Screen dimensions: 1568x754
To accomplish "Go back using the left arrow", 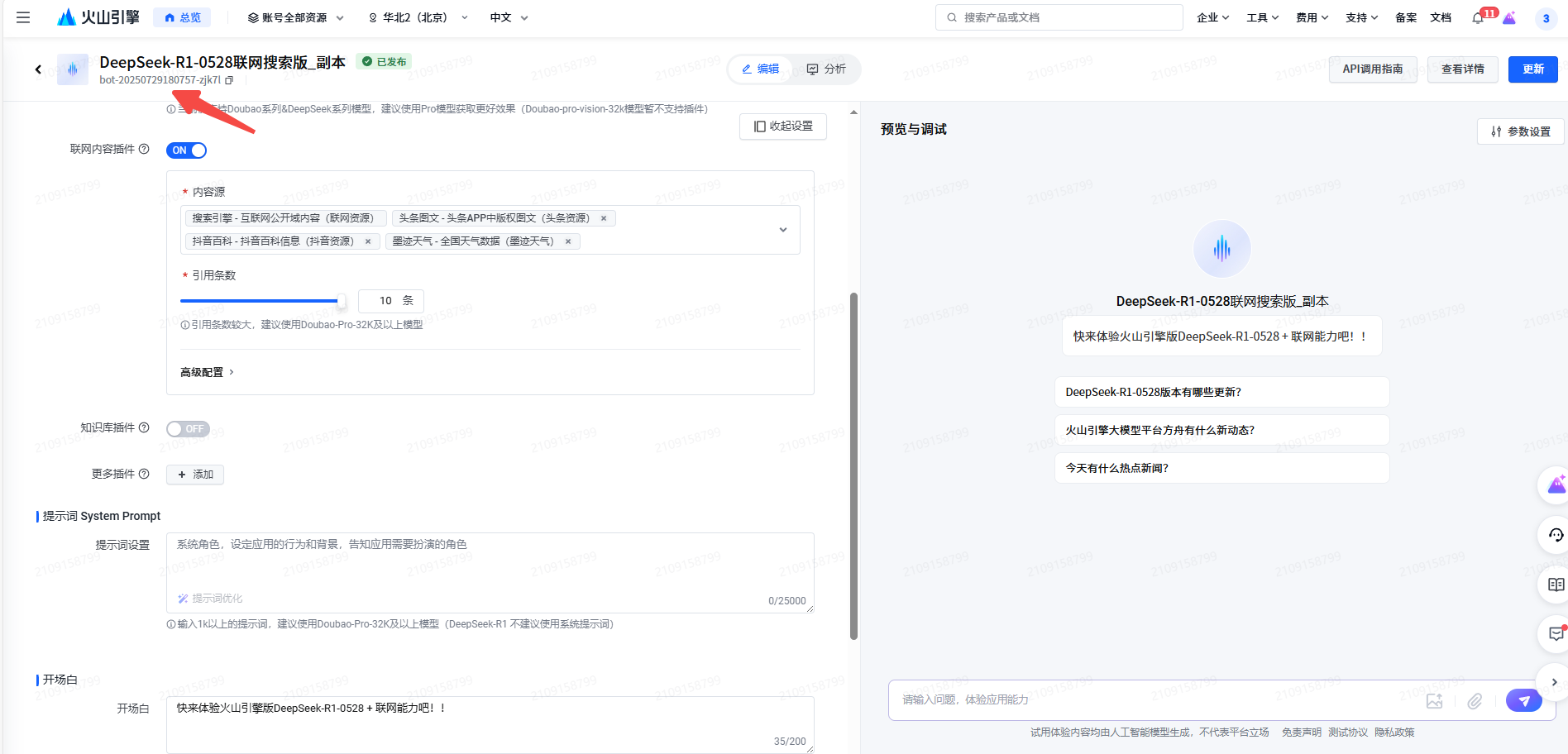I will (x=38, y=69).
